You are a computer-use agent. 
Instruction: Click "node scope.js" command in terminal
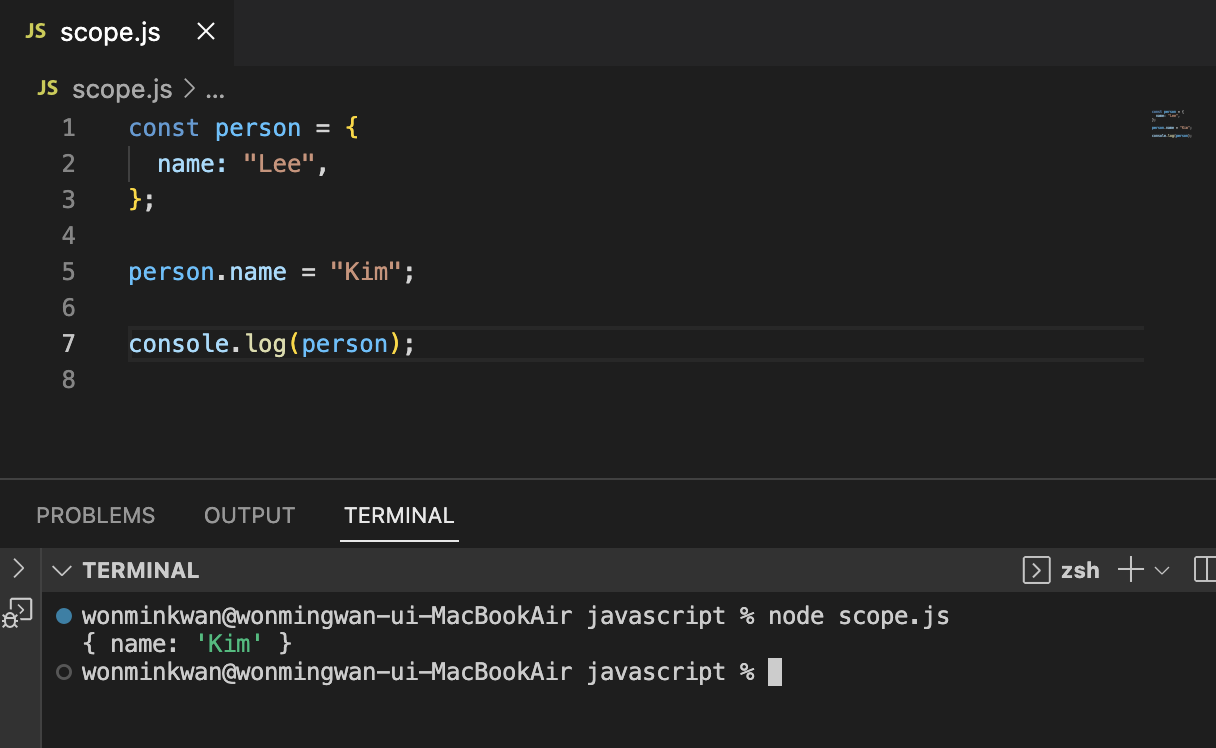click(859, 616)
